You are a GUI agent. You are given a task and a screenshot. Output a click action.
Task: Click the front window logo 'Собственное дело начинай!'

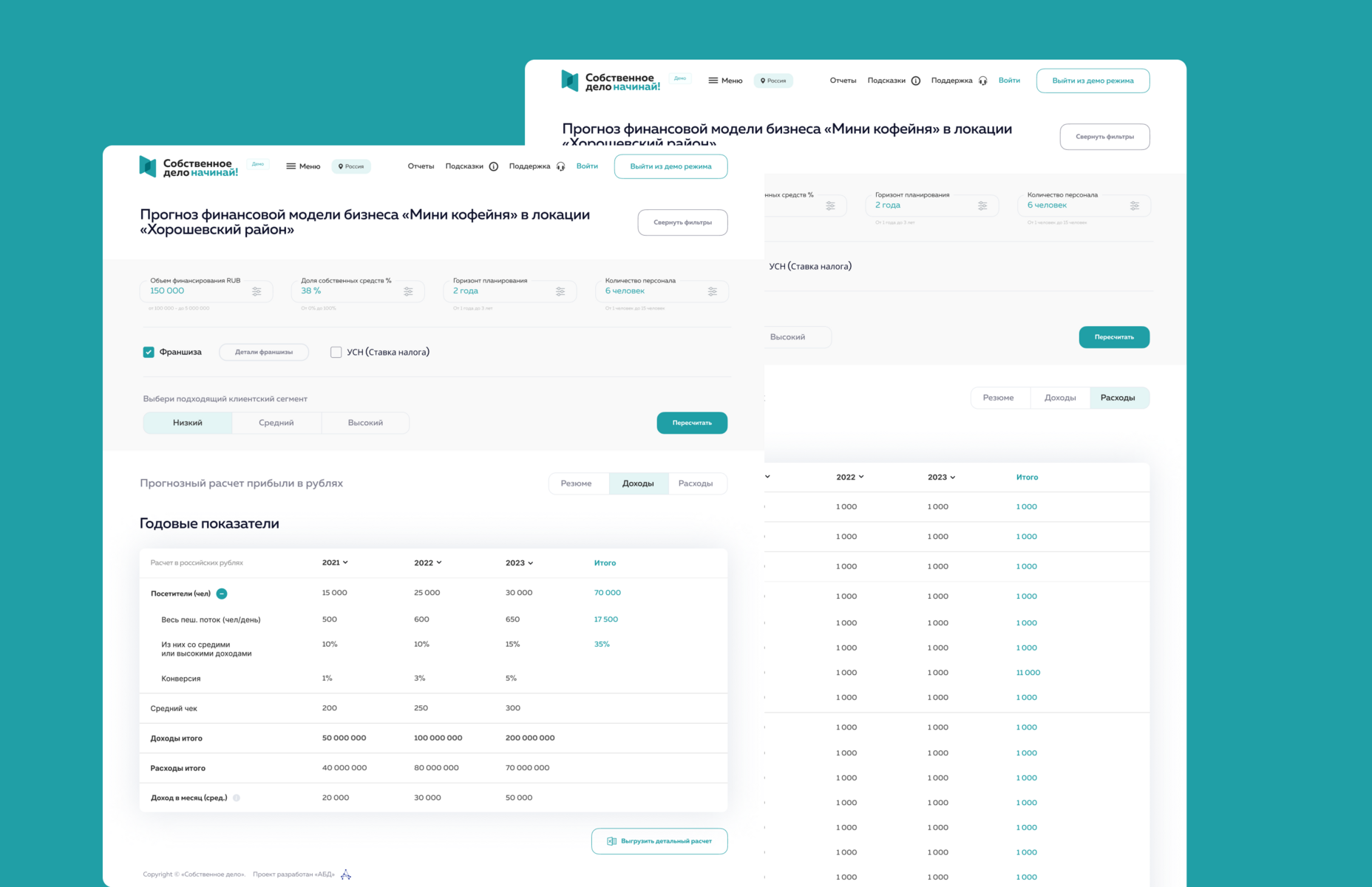(x=189, y=167)
